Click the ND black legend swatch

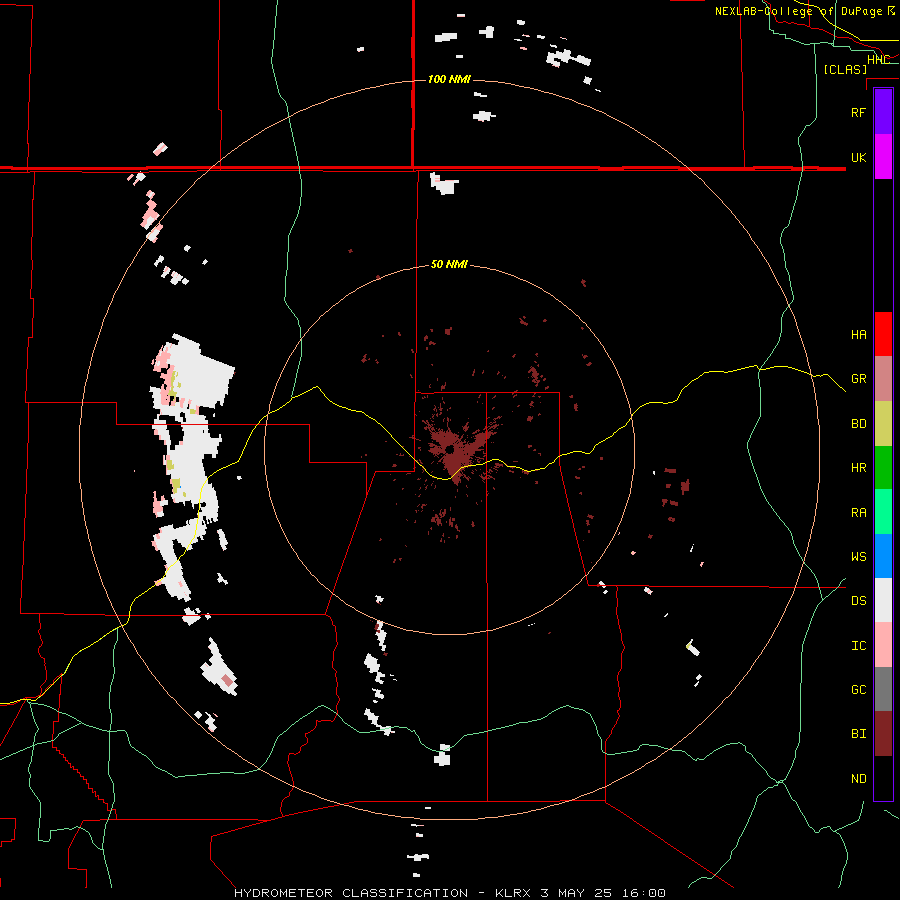coord(883,778)
